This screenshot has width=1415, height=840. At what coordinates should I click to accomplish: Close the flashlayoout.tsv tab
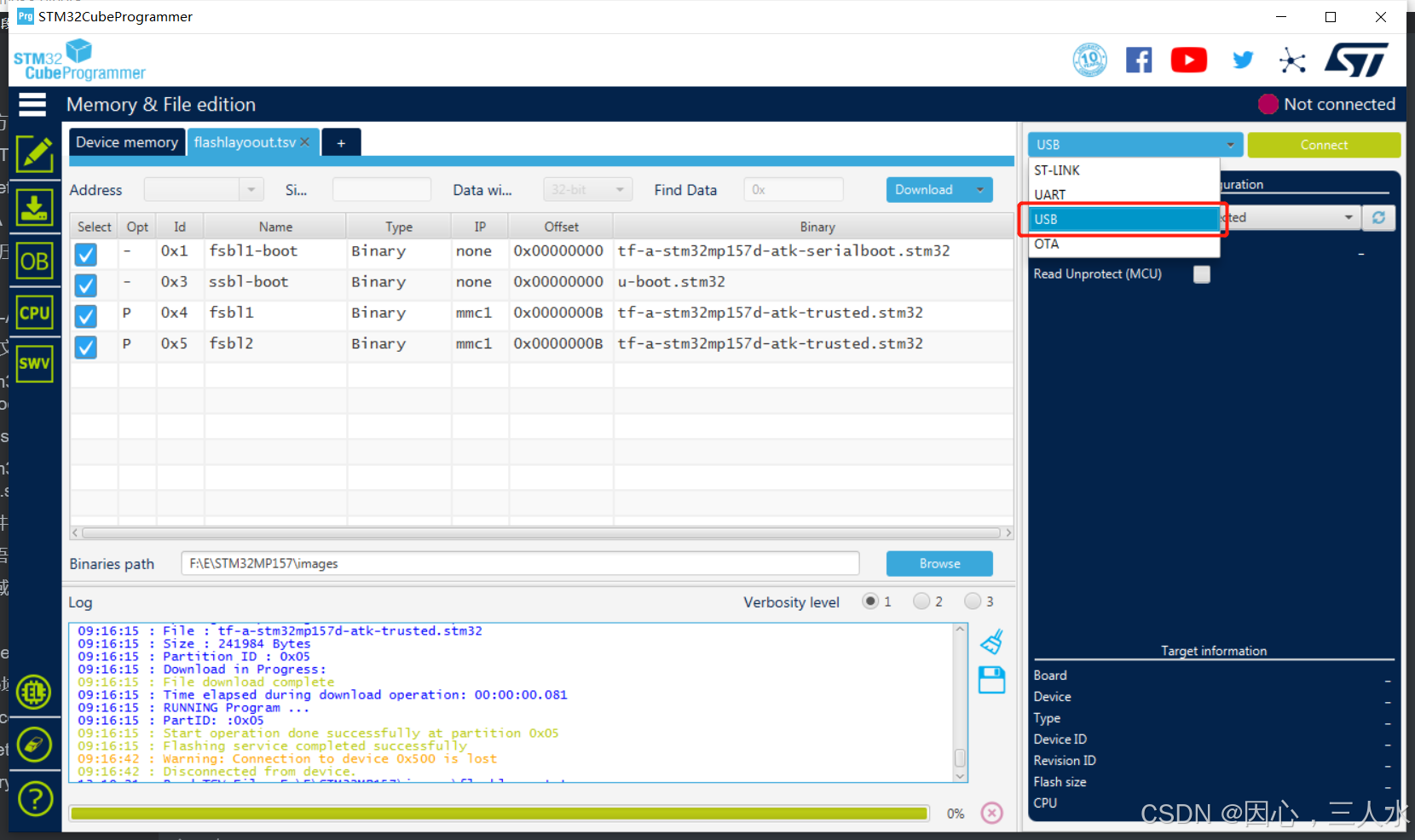[305, 142]
